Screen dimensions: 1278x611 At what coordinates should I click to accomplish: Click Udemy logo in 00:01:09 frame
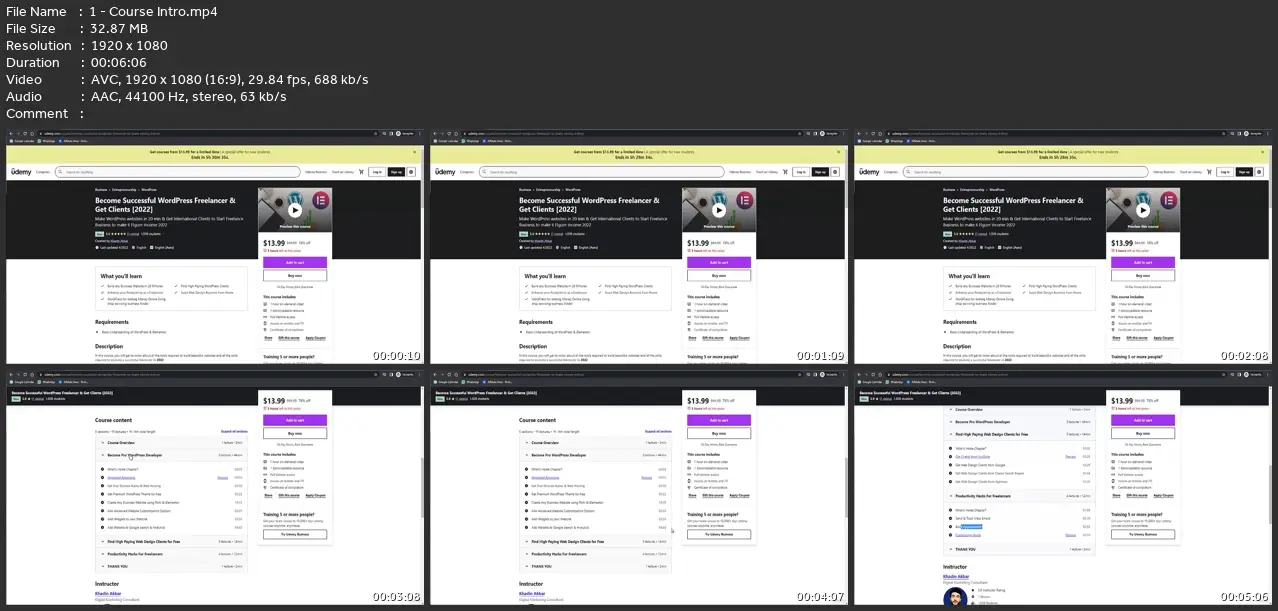point(446,172)
